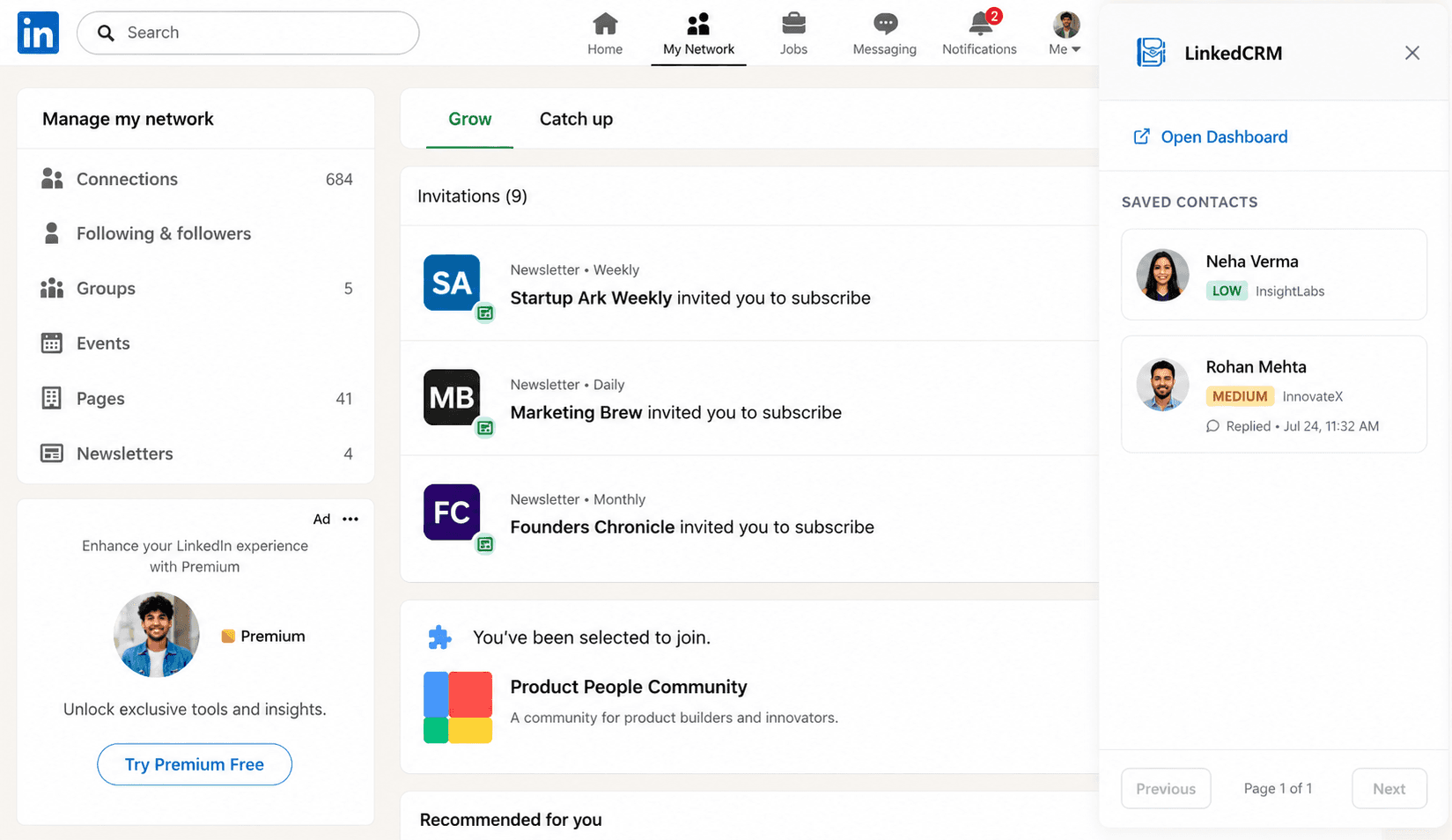Open Pages in network menu
Image resolution: width=1452 pixels, height=840 pixels.
pos(196,398)
